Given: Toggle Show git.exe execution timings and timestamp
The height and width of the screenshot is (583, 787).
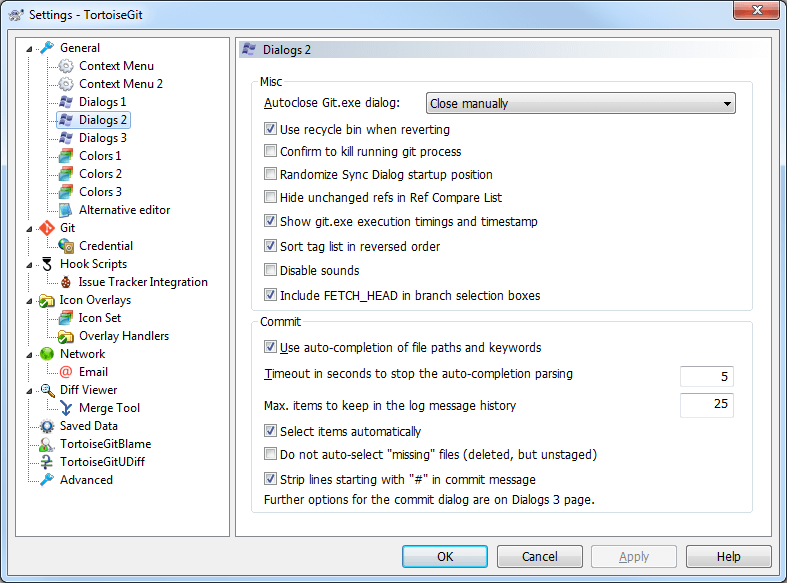Looking at the screenshot, I should pyautogui.click(x=271, y=221).
